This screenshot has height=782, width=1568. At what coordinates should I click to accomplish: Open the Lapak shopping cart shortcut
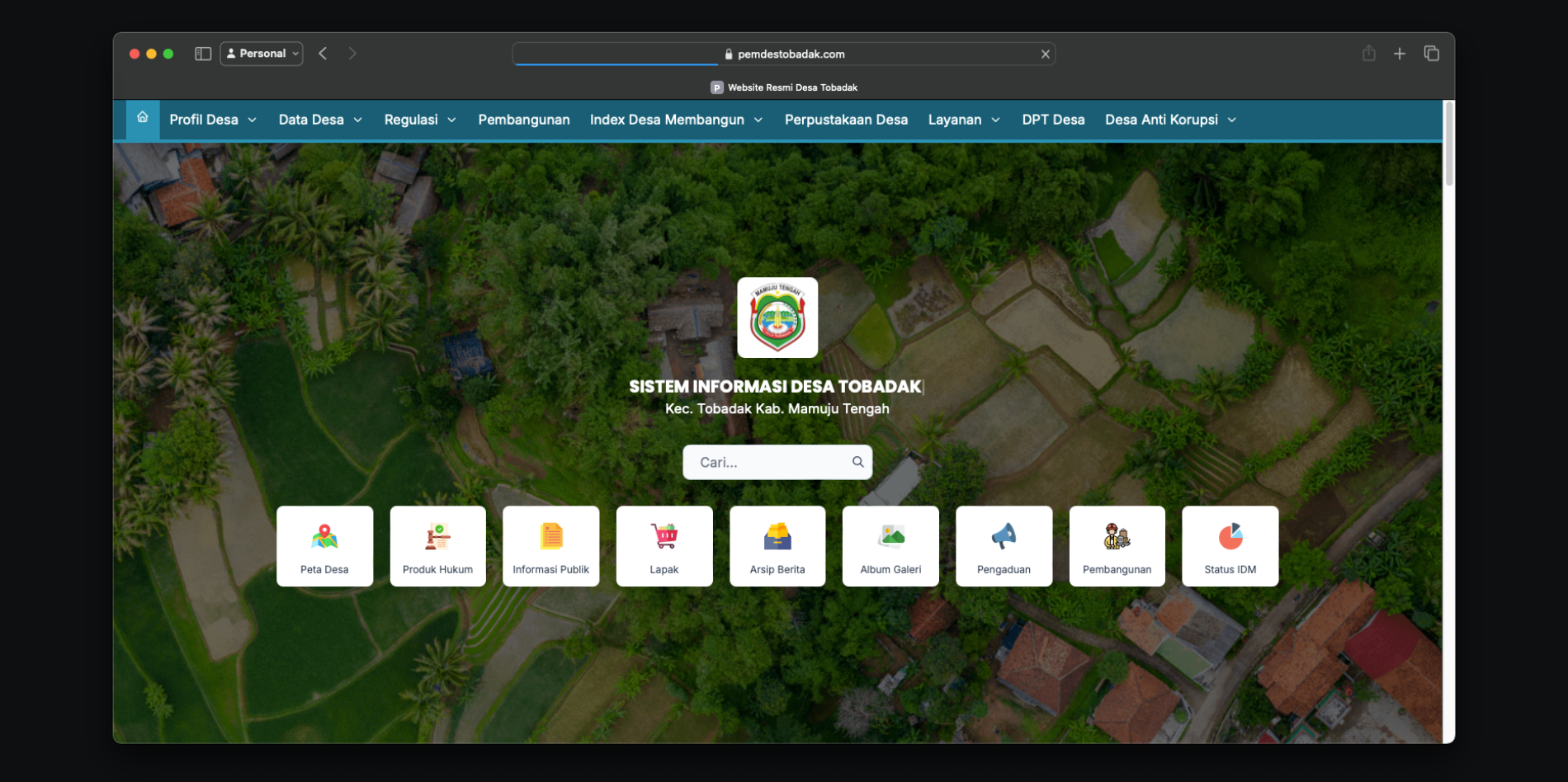664,546
